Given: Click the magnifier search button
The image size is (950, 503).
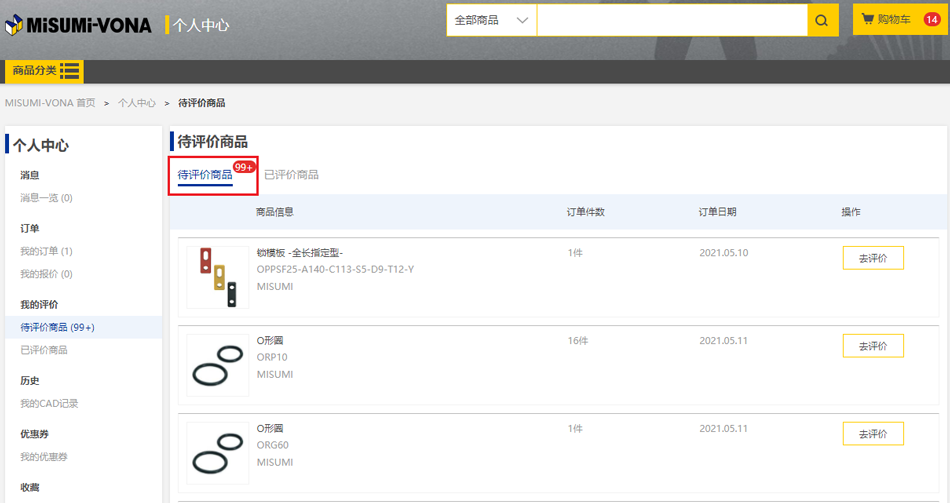Looking at the screenshot, I should [x=822, y=20].
